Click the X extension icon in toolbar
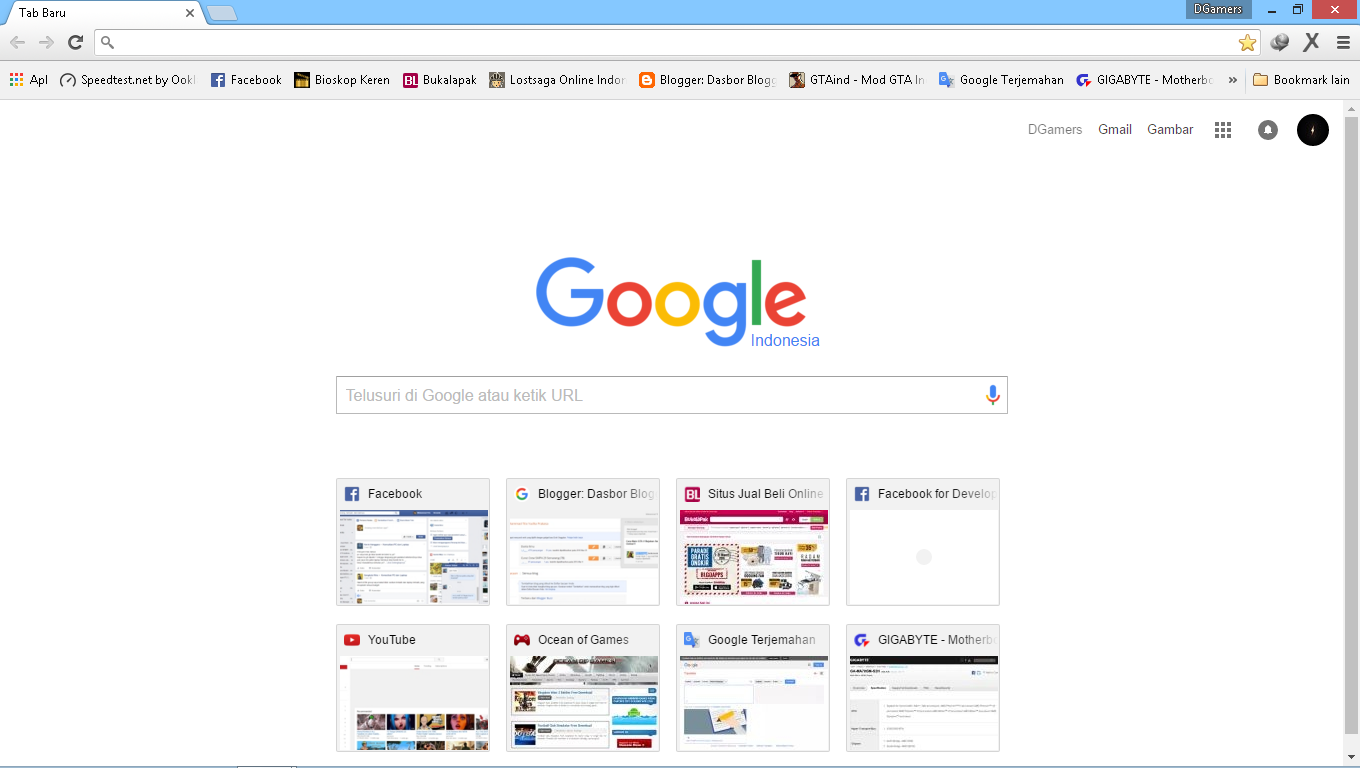 point(1311,42)
